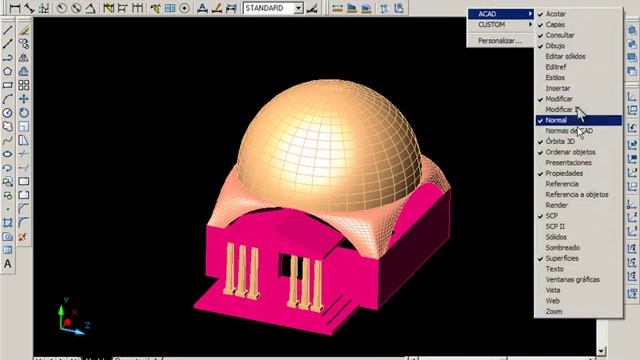Show the Render toolbar
The image size is (640, 360).
578,205
